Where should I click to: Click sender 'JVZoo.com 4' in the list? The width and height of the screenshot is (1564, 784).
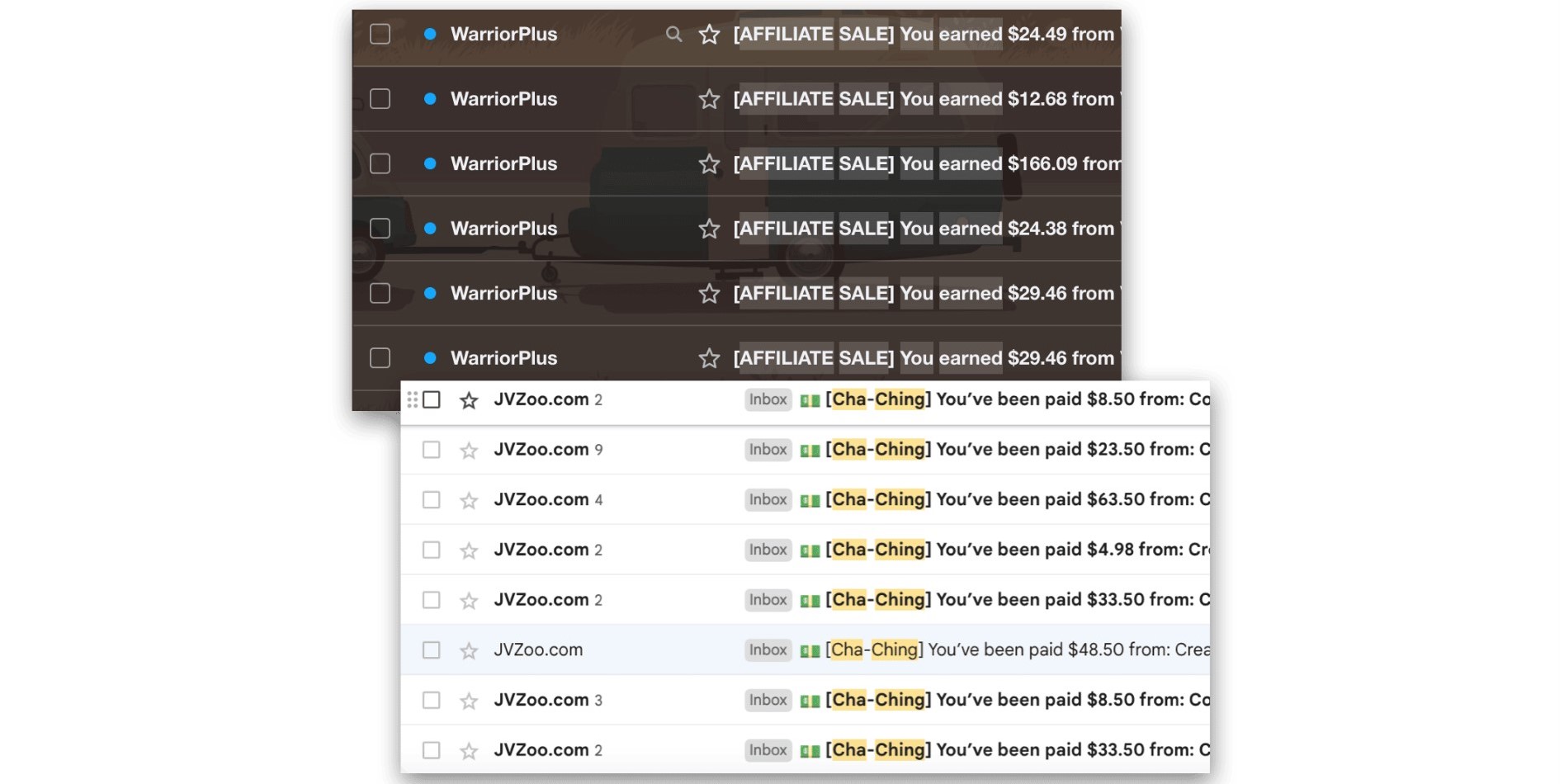(x=548, y=500)
